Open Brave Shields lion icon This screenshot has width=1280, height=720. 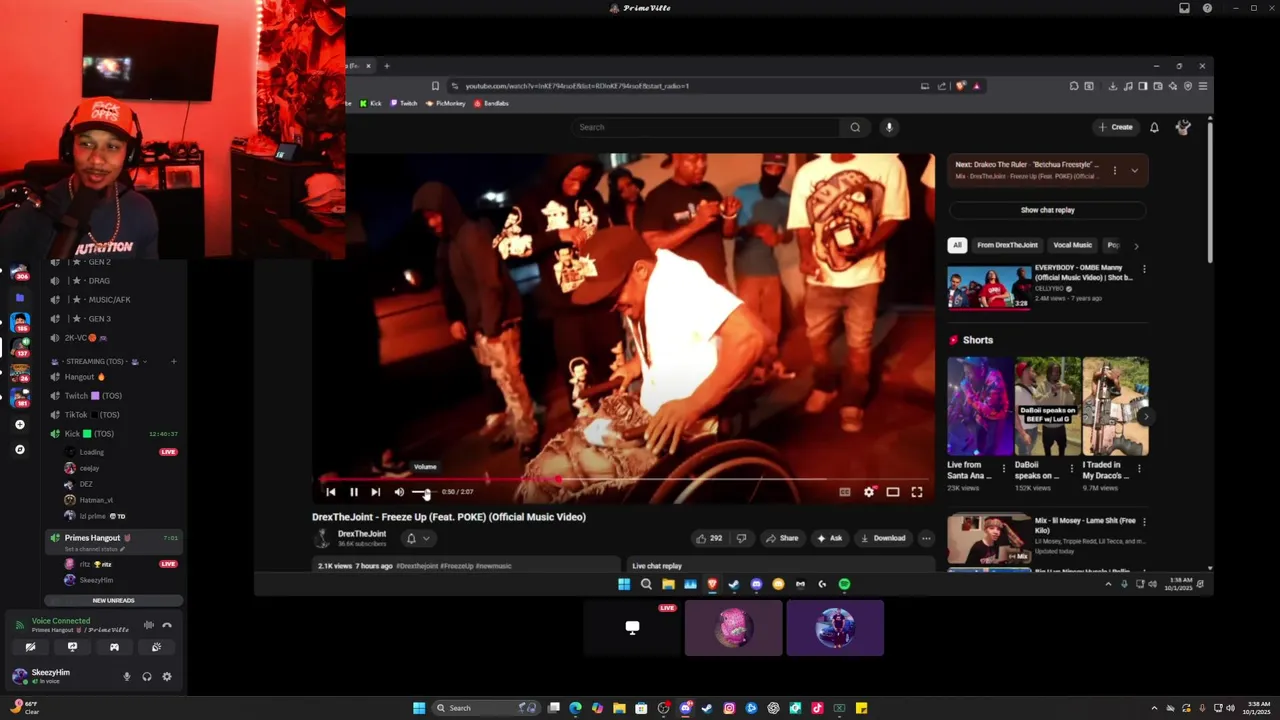pos(961,86)
